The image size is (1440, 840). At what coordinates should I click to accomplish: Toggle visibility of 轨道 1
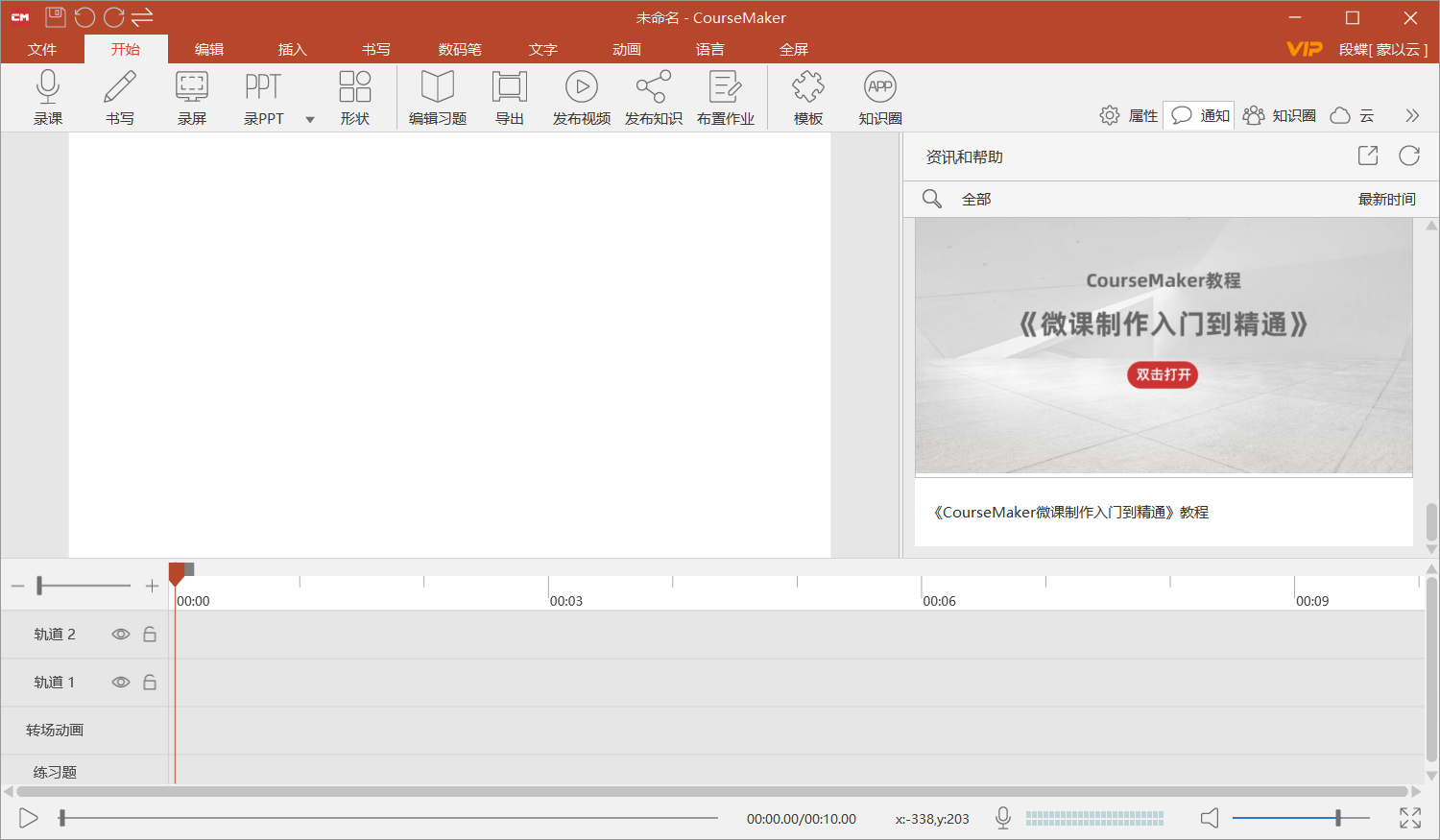pyautogui.click(x=121, y=683)
